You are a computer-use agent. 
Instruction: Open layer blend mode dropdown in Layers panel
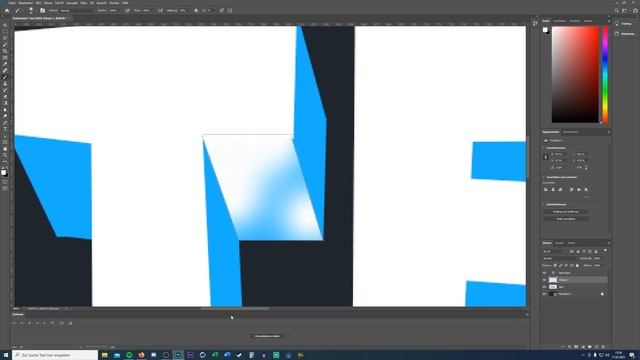(560, 258)
